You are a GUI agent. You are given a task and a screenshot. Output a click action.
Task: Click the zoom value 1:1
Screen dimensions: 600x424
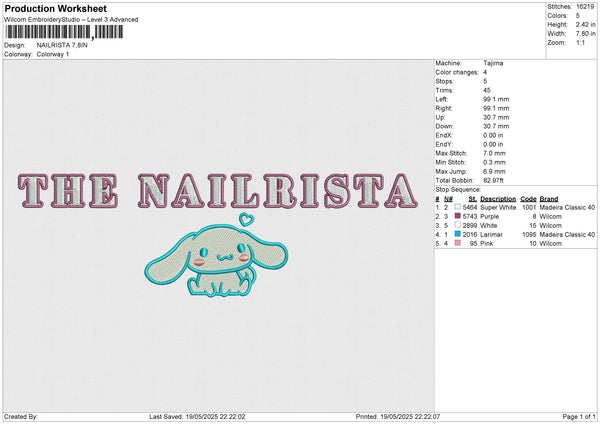click(580, 42)
